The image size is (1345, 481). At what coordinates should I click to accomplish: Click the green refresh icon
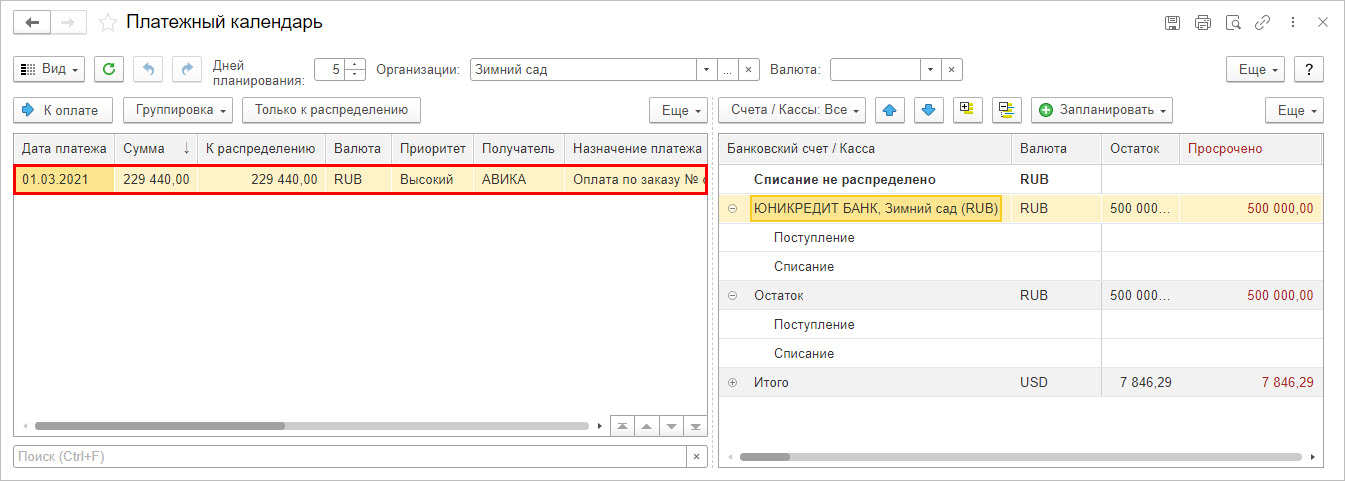(x=109, y=69)
